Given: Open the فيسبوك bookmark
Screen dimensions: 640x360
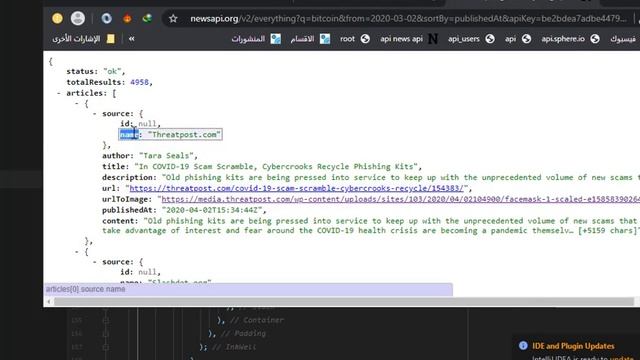Looking at the screenshot, I should click(622, 39).
